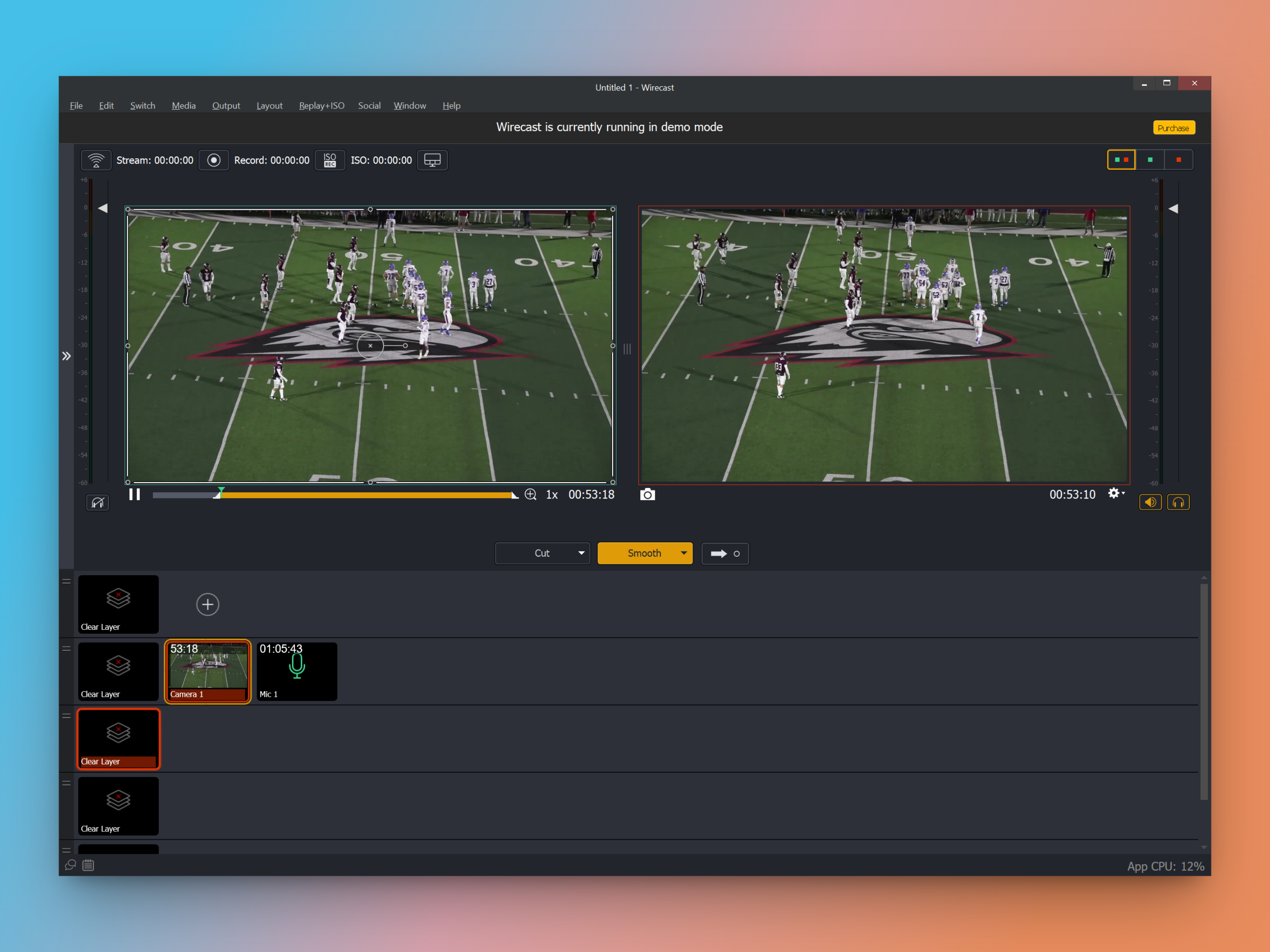Open the Replay+ISO menu

(x=321, y=106)
